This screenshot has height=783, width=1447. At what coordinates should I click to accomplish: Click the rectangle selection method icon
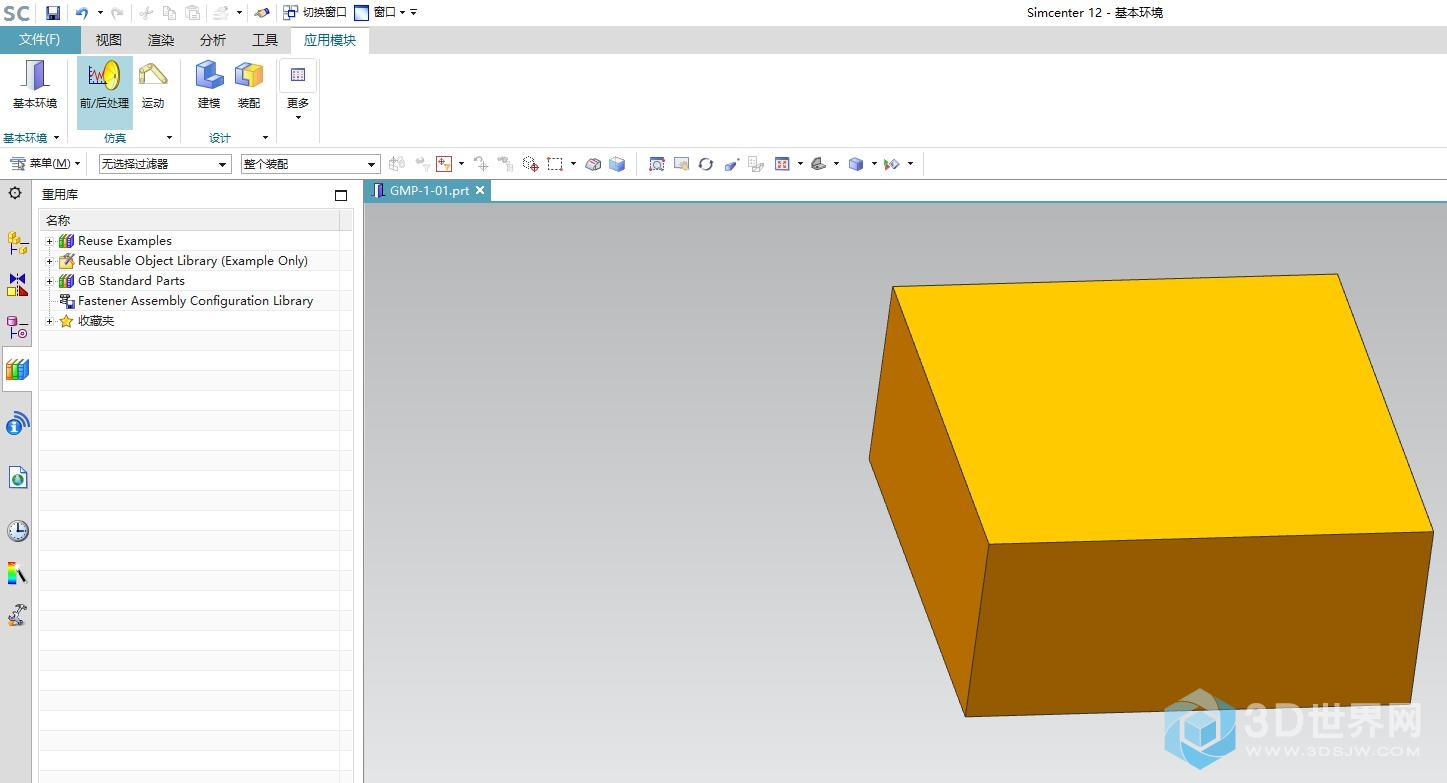[x=555, y=164]
